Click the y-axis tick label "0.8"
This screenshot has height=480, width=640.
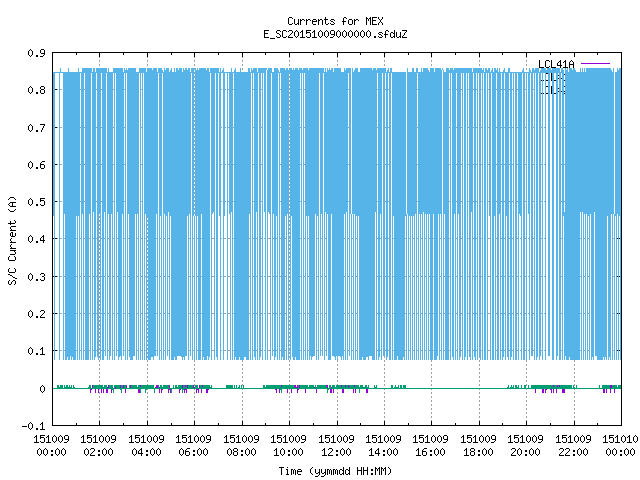pyautogui.click(x=36, y=90)
